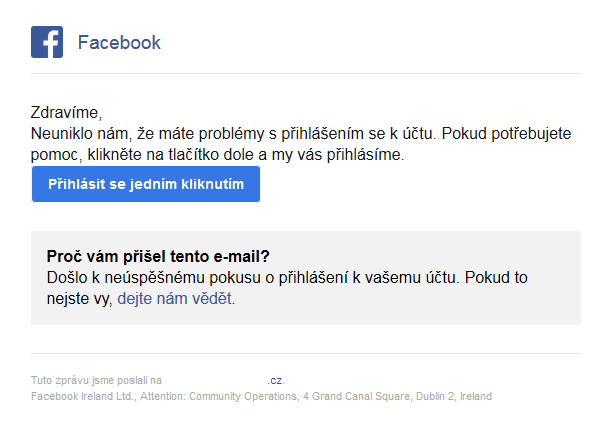Viewport: 612px width, 430px height.
Task: Click the Facebook header title text
Action: 119,42
